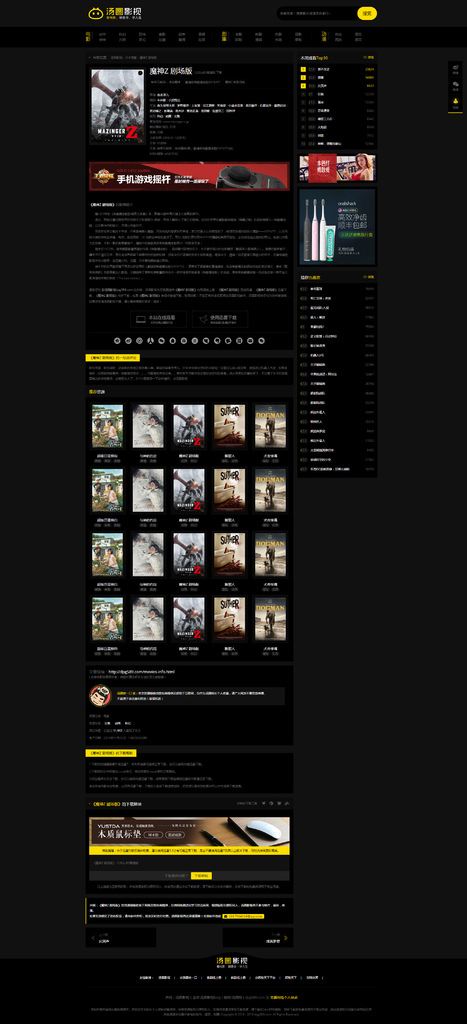The height and width of the screenshot is (1024, 467).
Task: Open the DOGMAN poster in first recommended row
Action: tap(270, 426)
